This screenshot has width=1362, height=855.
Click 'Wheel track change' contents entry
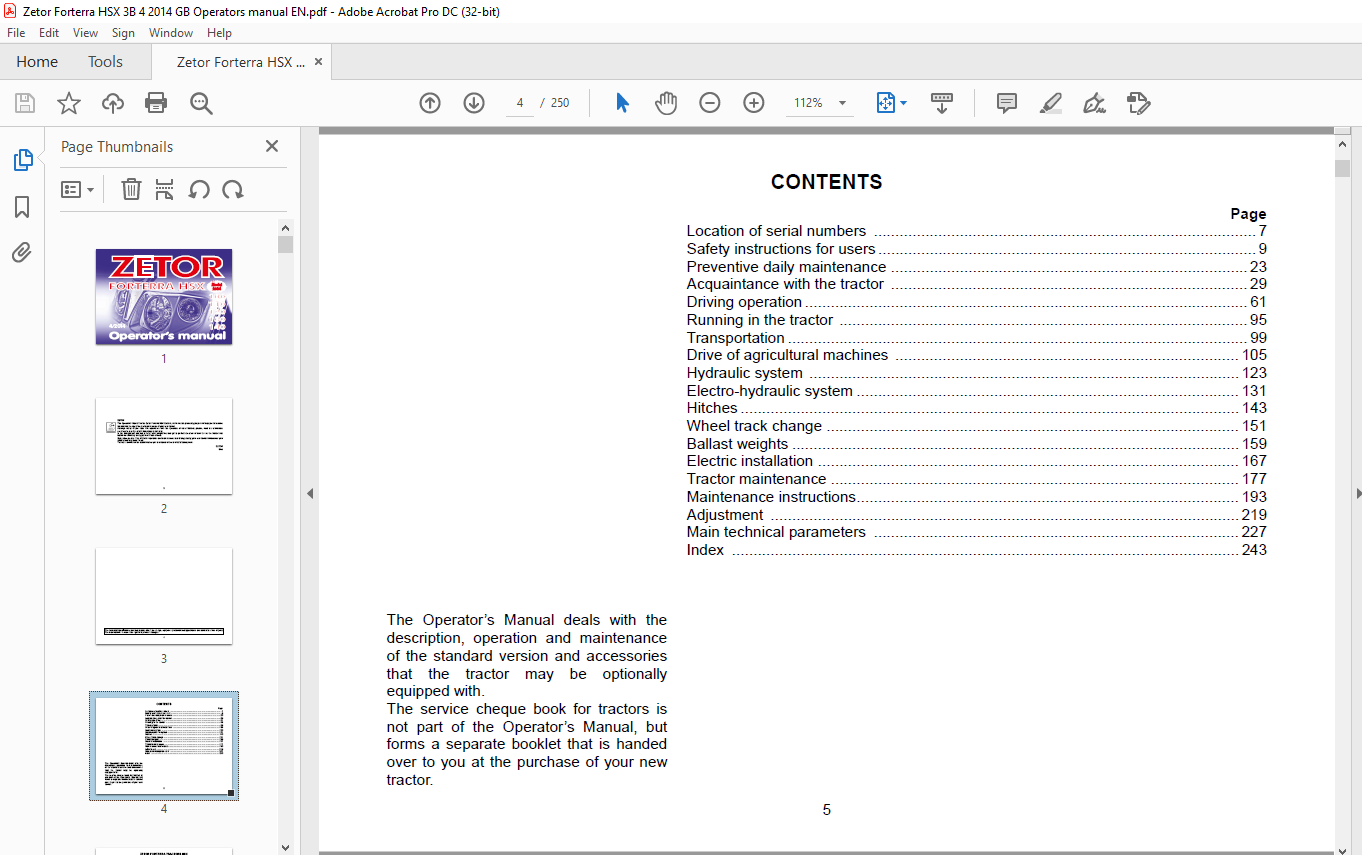(977, 426)
